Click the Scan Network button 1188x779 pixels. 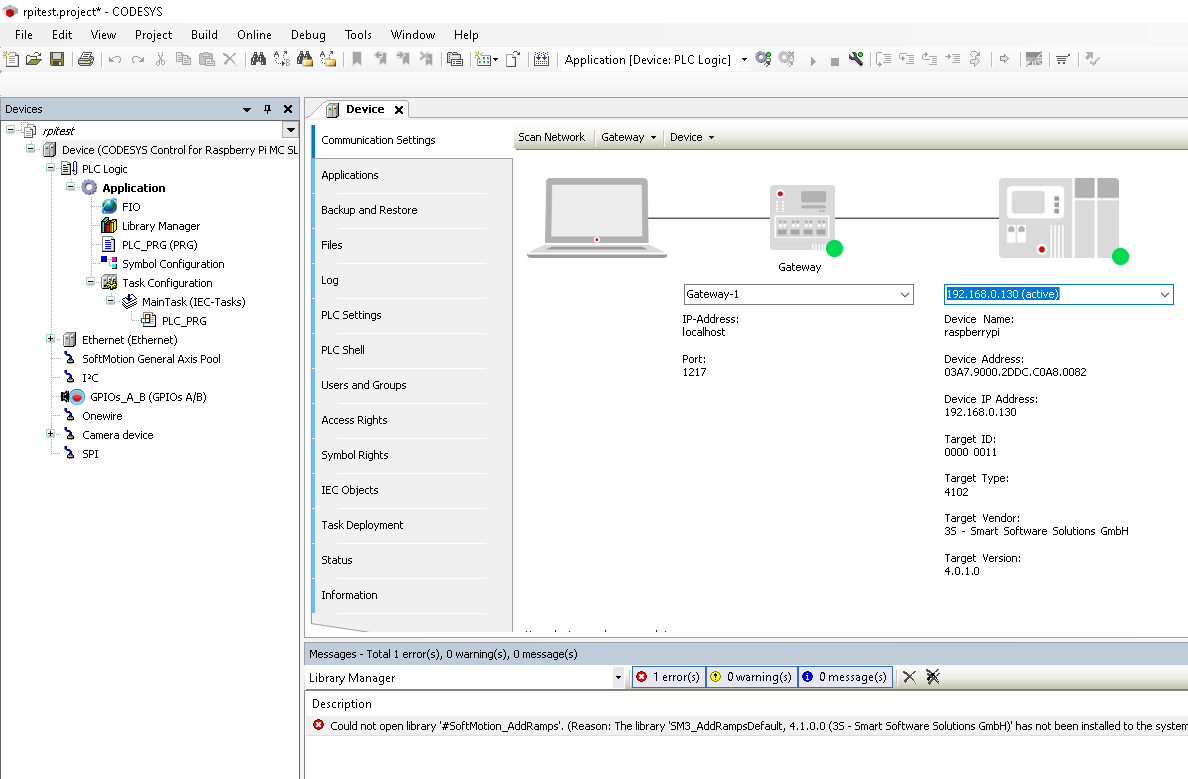pyautogui.click(x=552, y=137)
